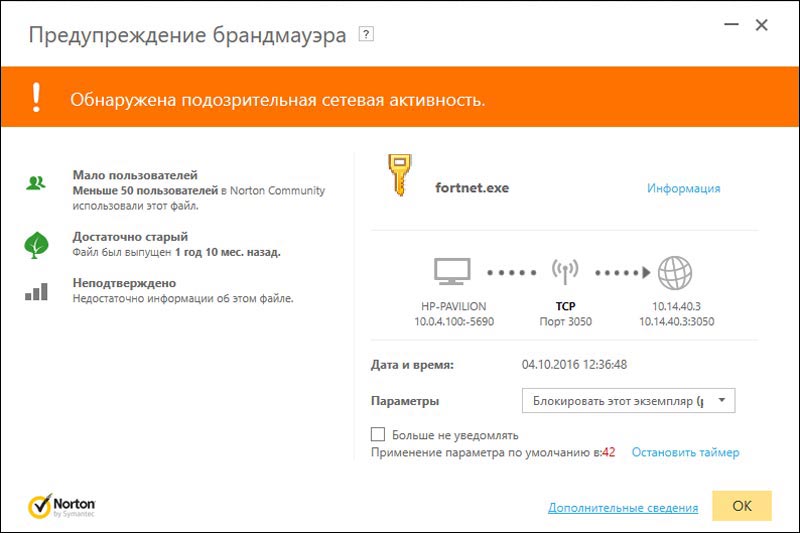Click the white exclamation mark warning icon

coord(37,98)
